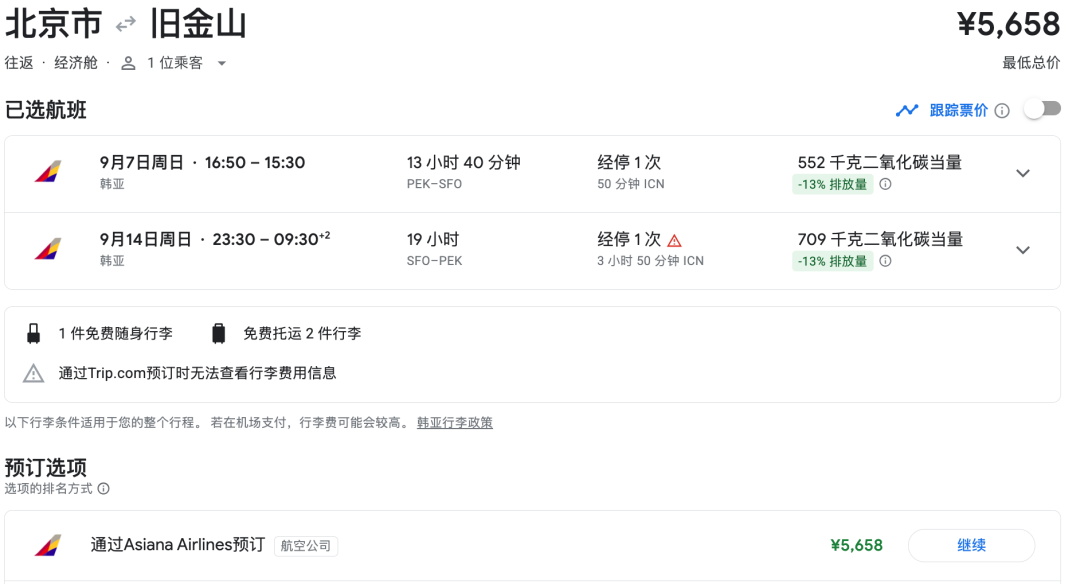Screen dimensions: 1080x584
Task: Expand the Sept 7 outbound flight details
Action: coord(1022,173)
